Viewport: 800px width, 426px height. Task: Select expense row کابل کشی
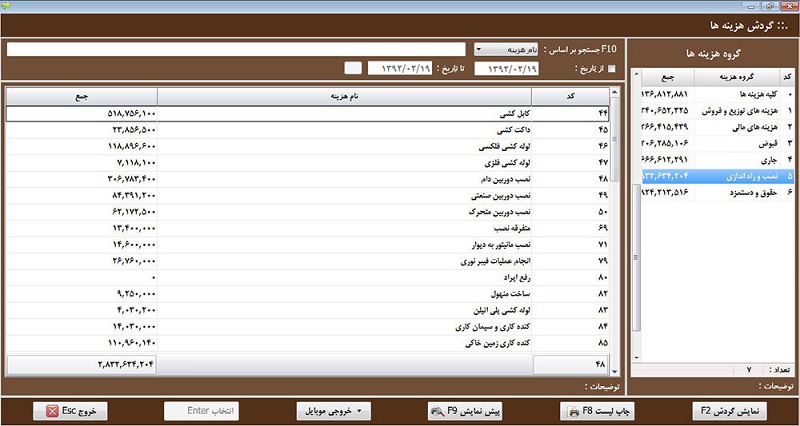click(x=308, y=113)
